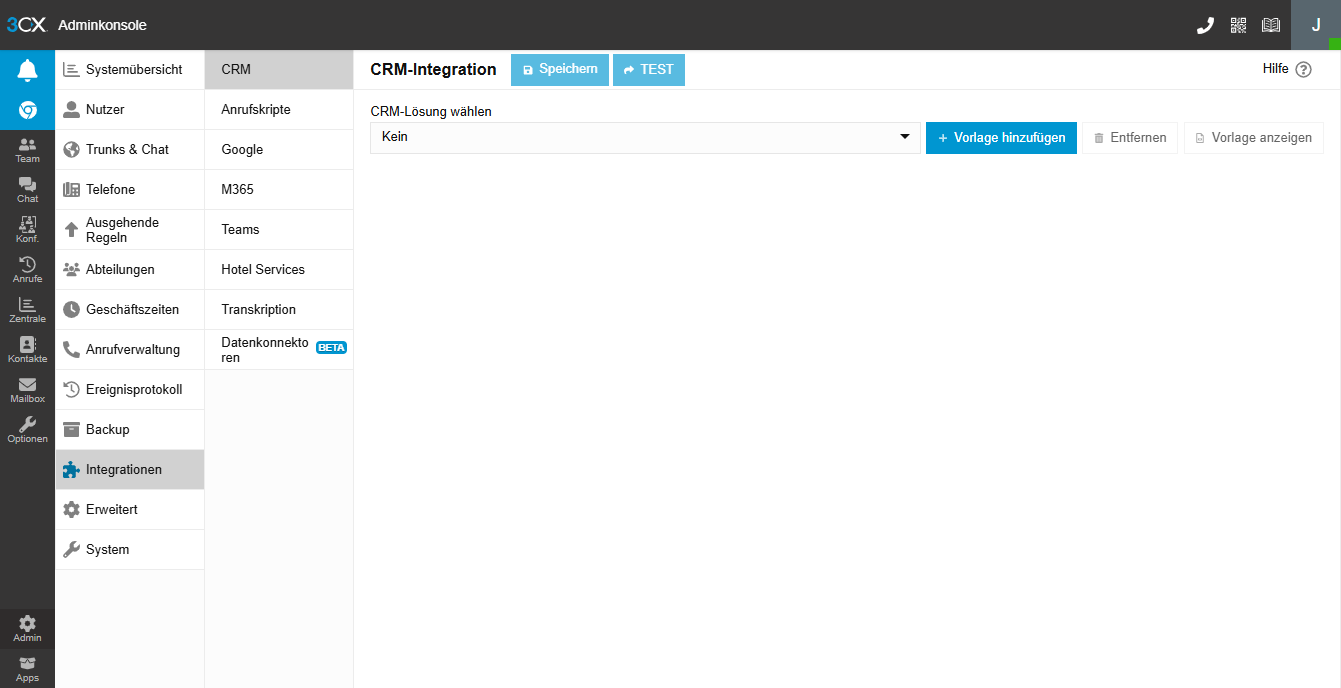
Task: Click the Speichern button
Action: 559,70
